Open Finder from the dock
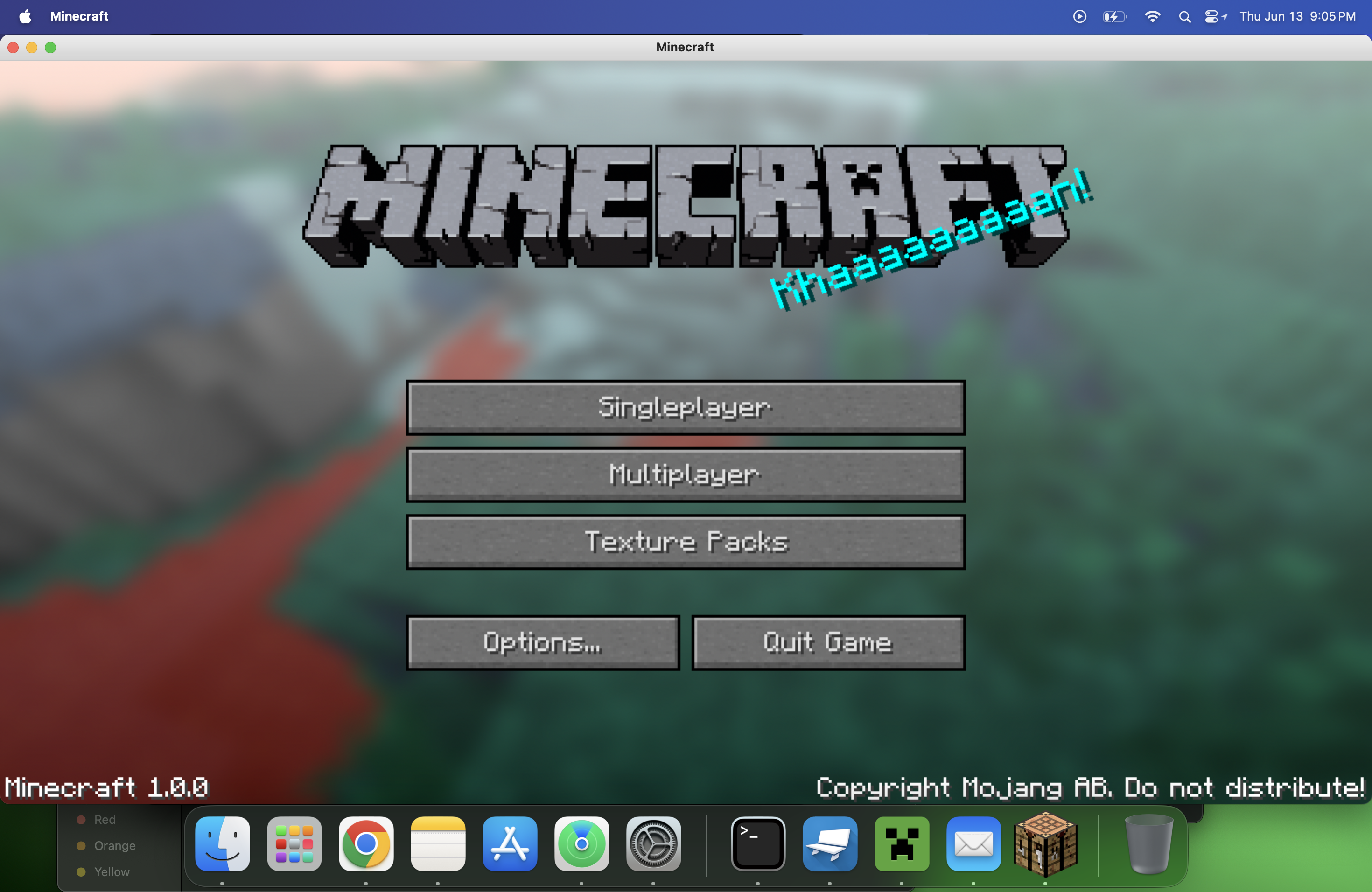The height and width of the screenshot is (892, 1372). pos(223,843)
